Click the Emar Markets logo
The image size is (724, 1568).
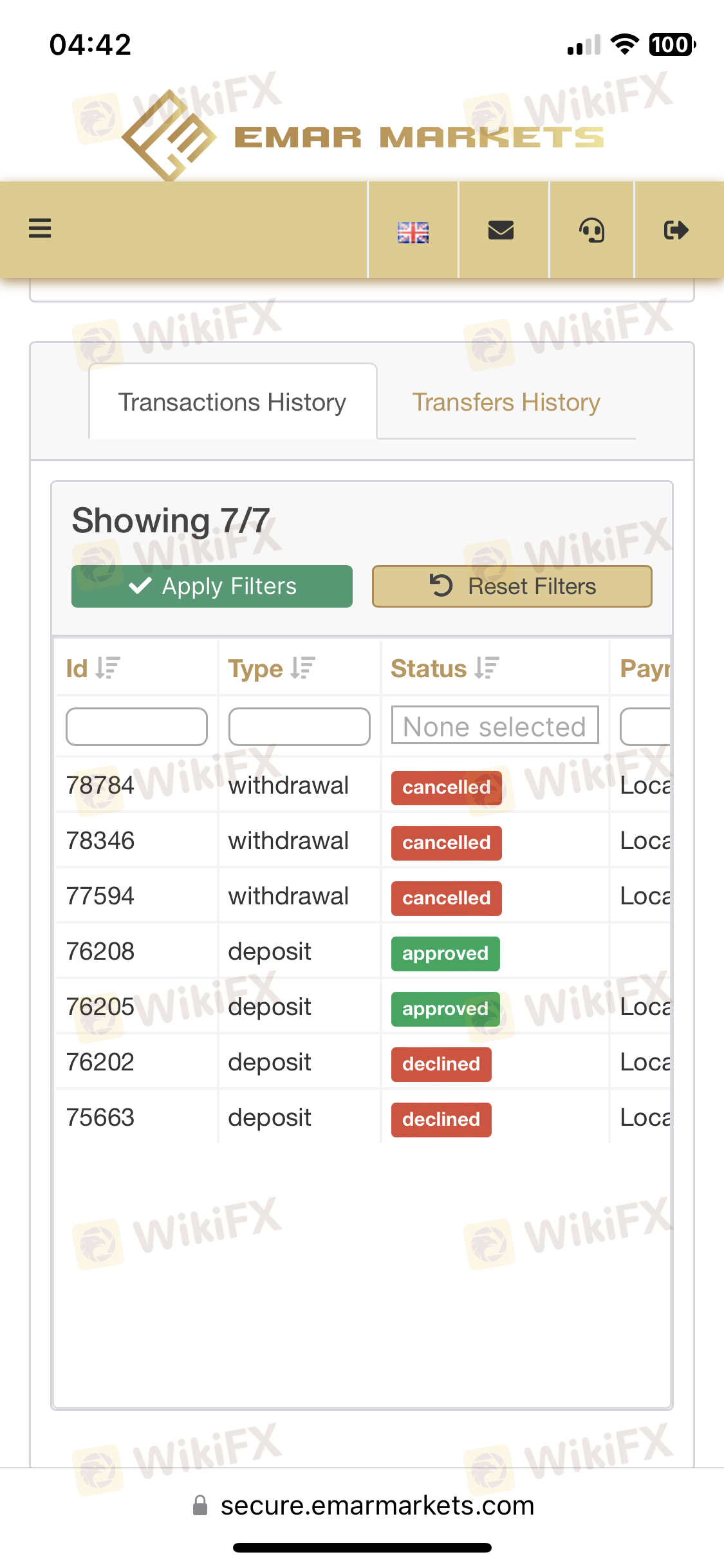pyautogui.click(x=364, y=136)
